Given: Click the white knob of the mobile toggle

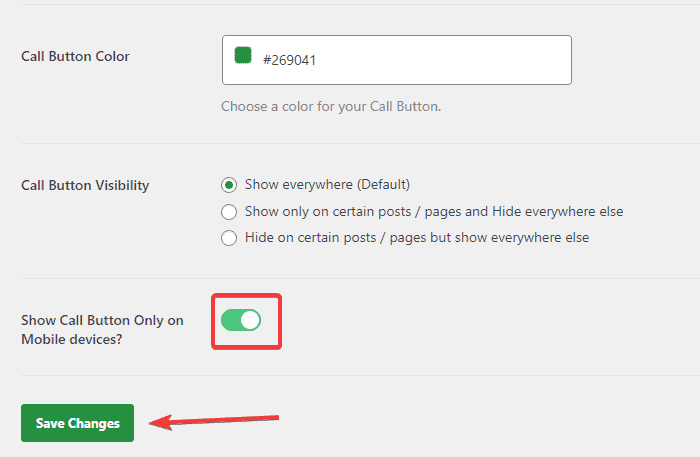Looking at the screenshot, I should click(250, 320).
